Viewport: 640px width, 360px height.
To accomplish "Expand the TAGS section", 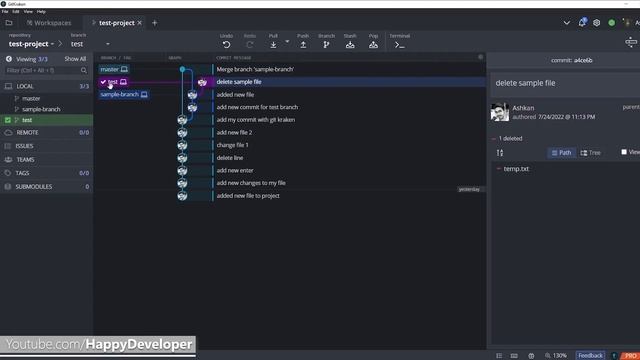I will click(46, 173).
